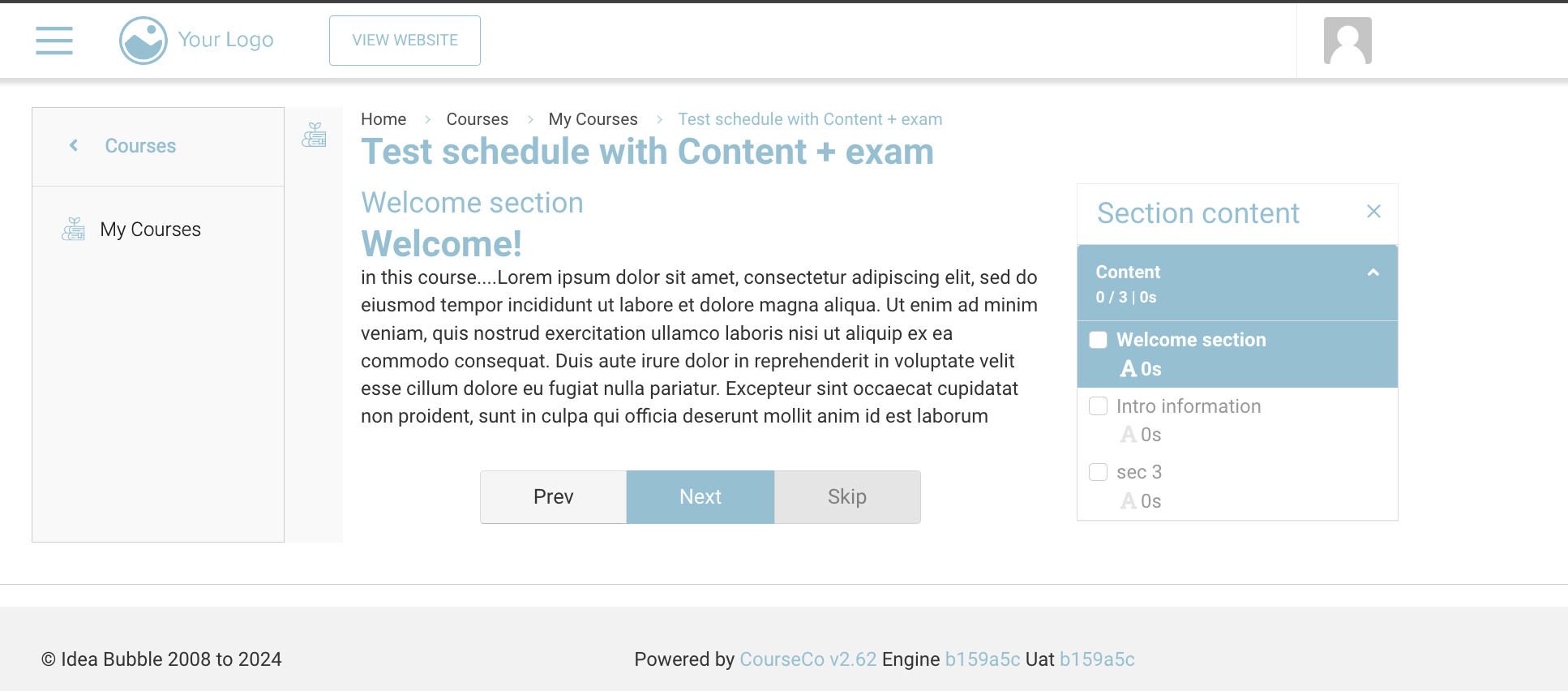Click Courses in the breadcrumb trail
1568x691 pixels.
(x=477, y=119)
